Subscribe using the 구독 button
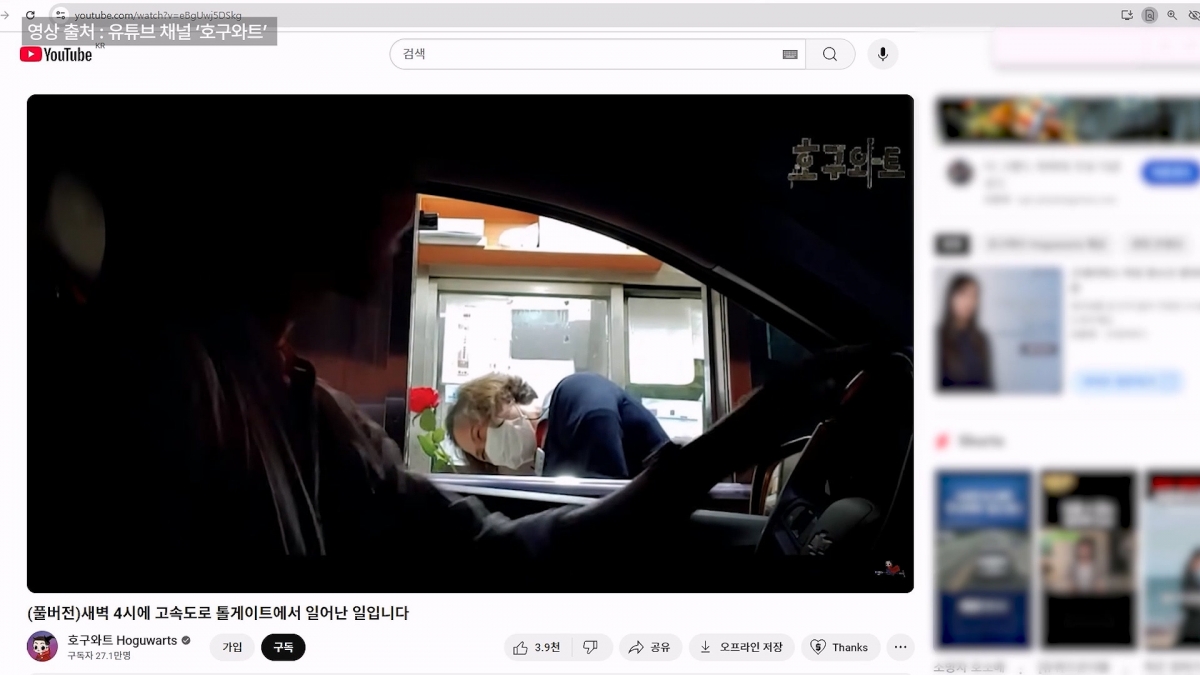This screenshot has height=675, width=1200. [x=283, y=647]
